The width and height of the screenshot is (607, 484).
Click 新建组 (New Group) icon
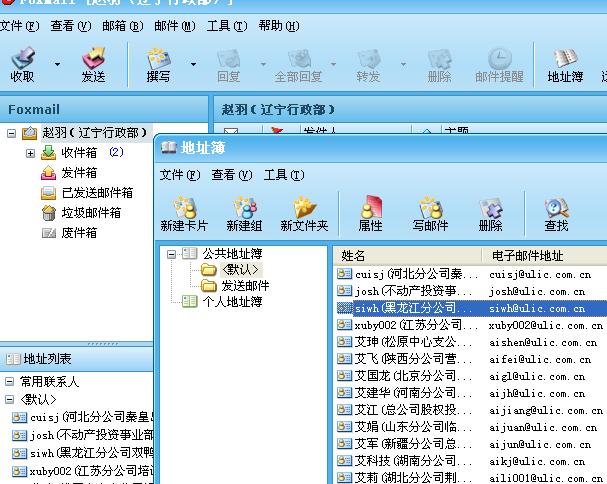pos(245,213)
